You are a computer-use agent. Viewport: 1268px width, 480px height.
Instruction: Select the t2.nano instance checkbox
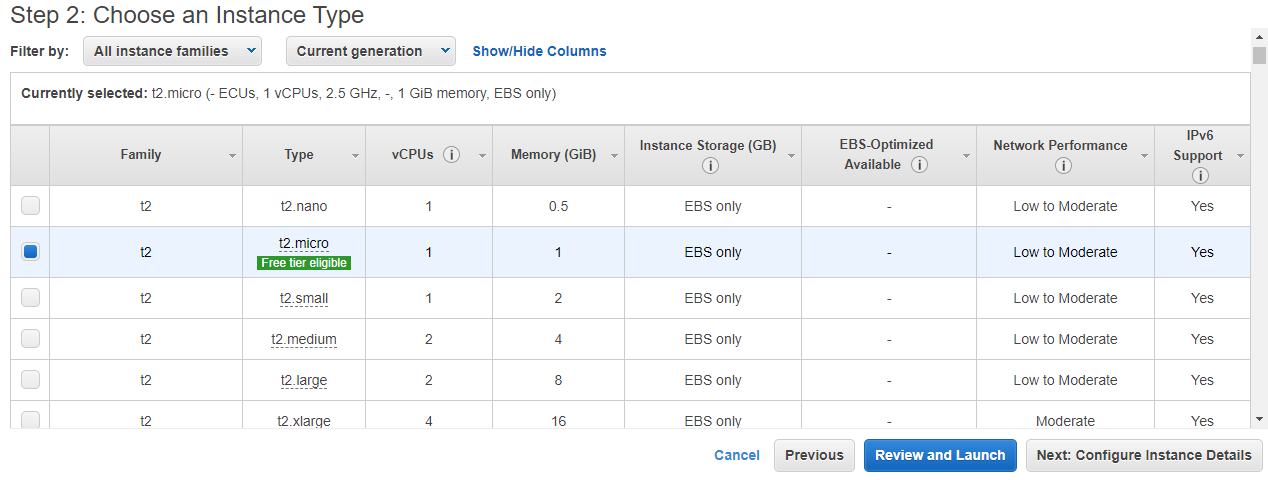coord(31,206)
